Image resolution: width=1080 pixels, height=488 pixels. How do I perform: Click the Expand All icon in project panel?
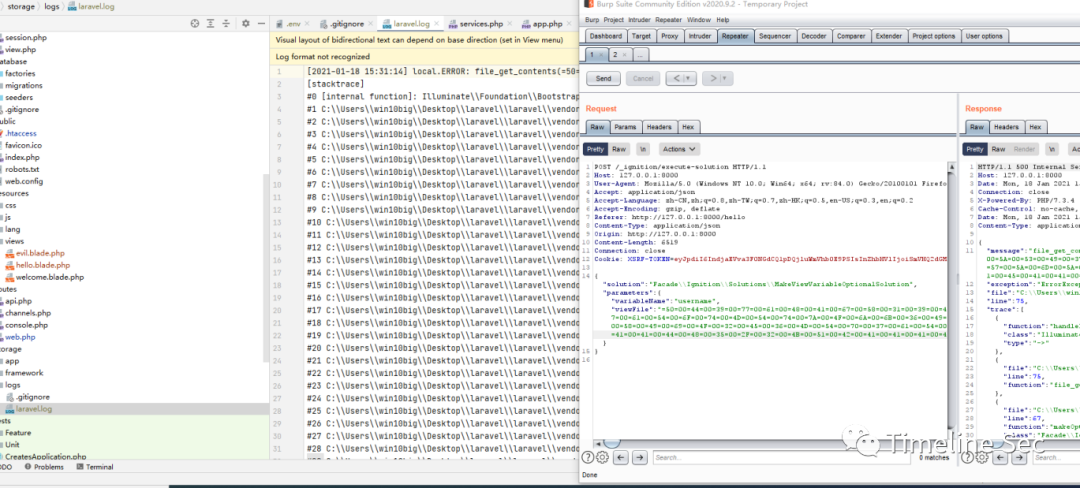pyautogui.click(x=211, y=23)
